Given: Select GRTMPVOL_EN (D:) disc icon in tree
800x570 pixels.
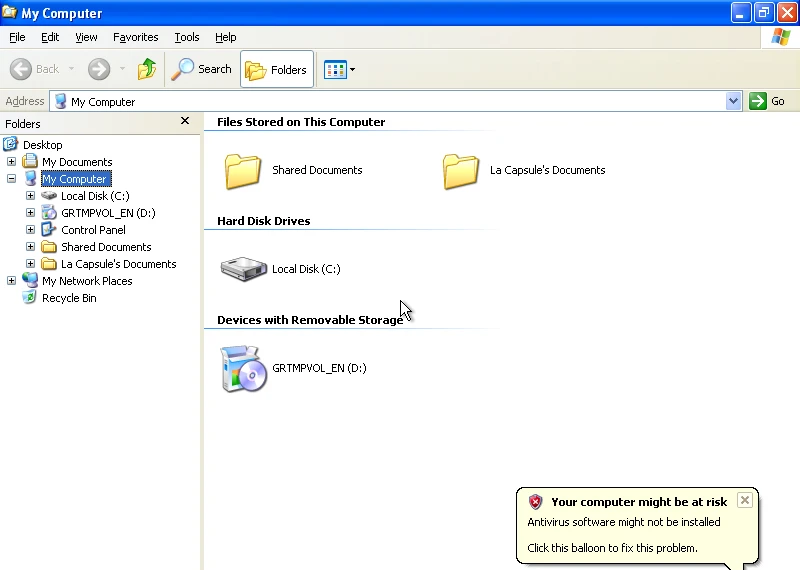Looking at the screenshot, I should point(49,212).
